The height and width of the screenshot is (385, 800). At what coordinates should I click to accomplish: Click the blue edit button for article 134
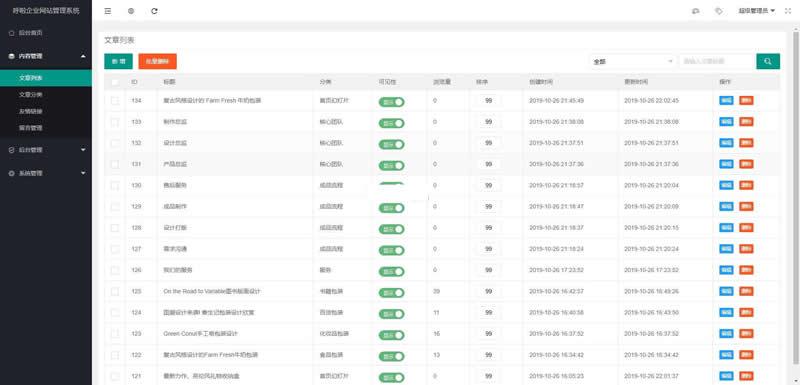point(726,100)
